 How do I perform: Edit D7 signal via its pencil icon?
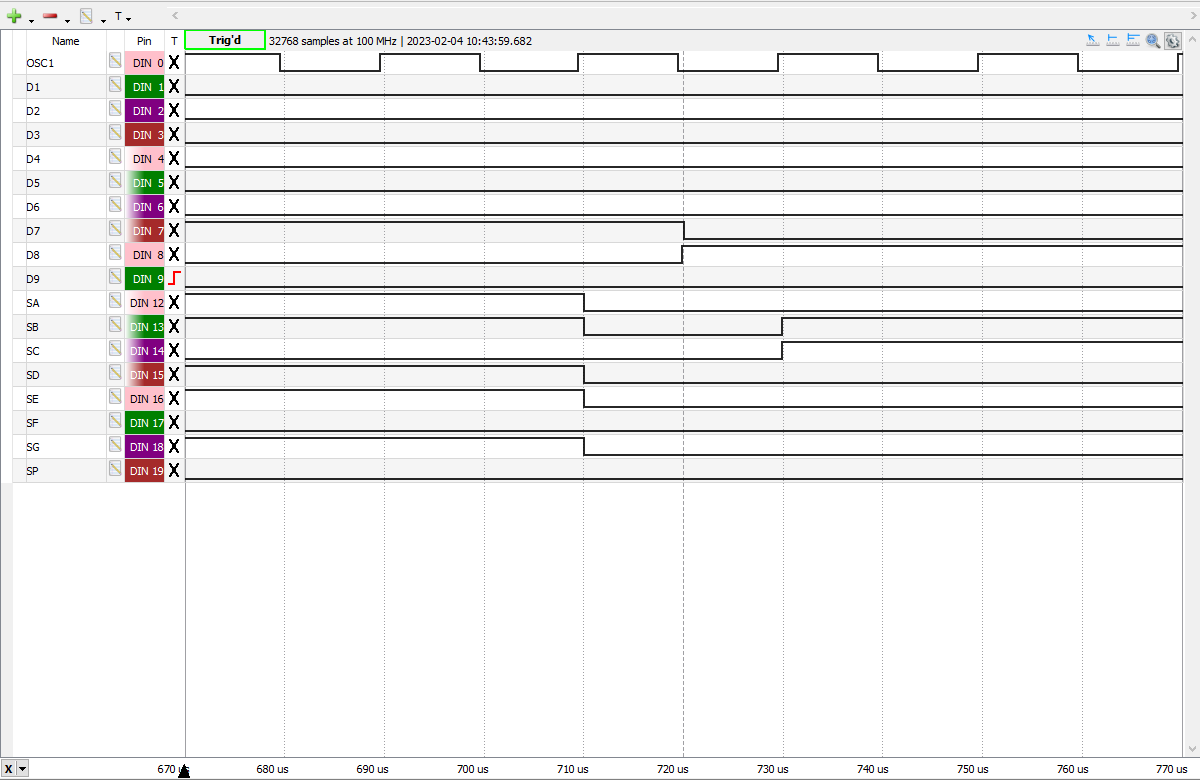[116, 230]
